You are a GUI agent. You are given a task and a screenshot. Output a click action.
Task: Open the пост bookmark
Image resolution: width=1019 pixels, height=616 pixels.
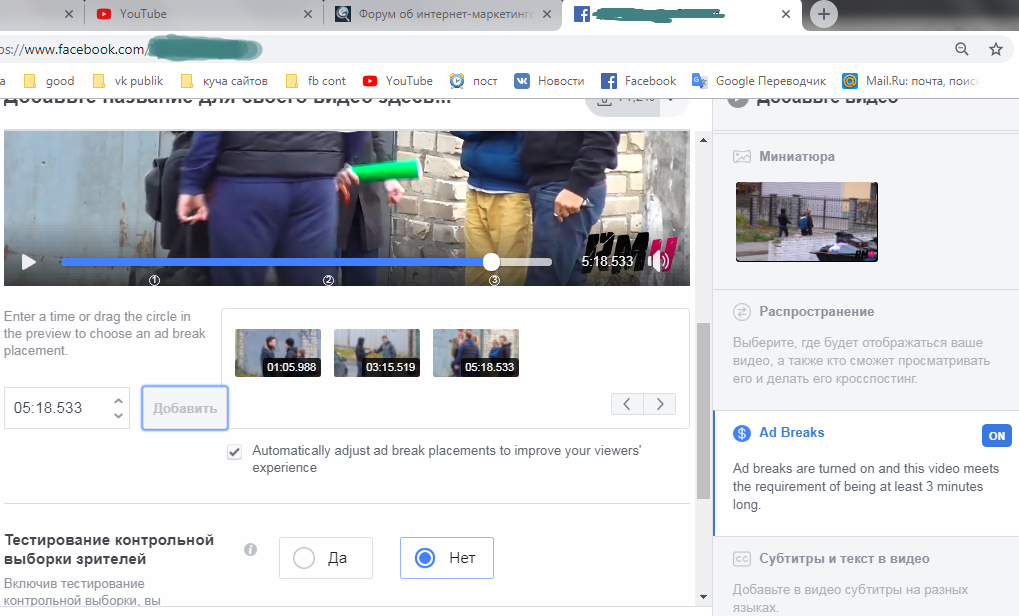pyautogui.click(x=474, y=81)
